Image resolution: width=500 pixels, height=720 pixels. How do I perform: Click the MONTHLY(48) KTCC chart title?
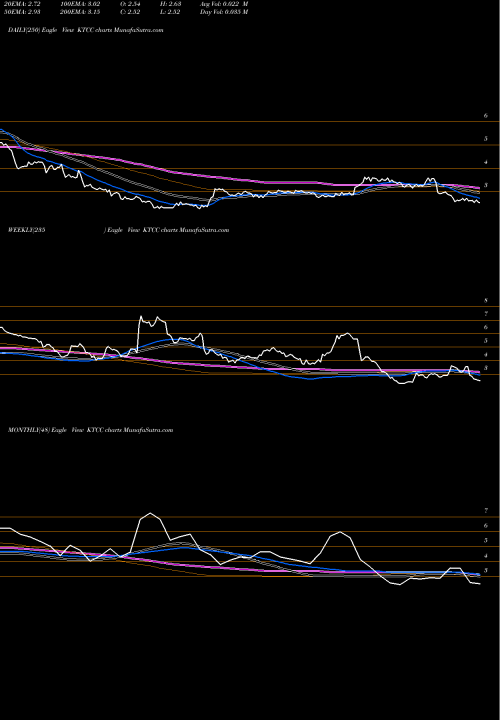[90, 430]
